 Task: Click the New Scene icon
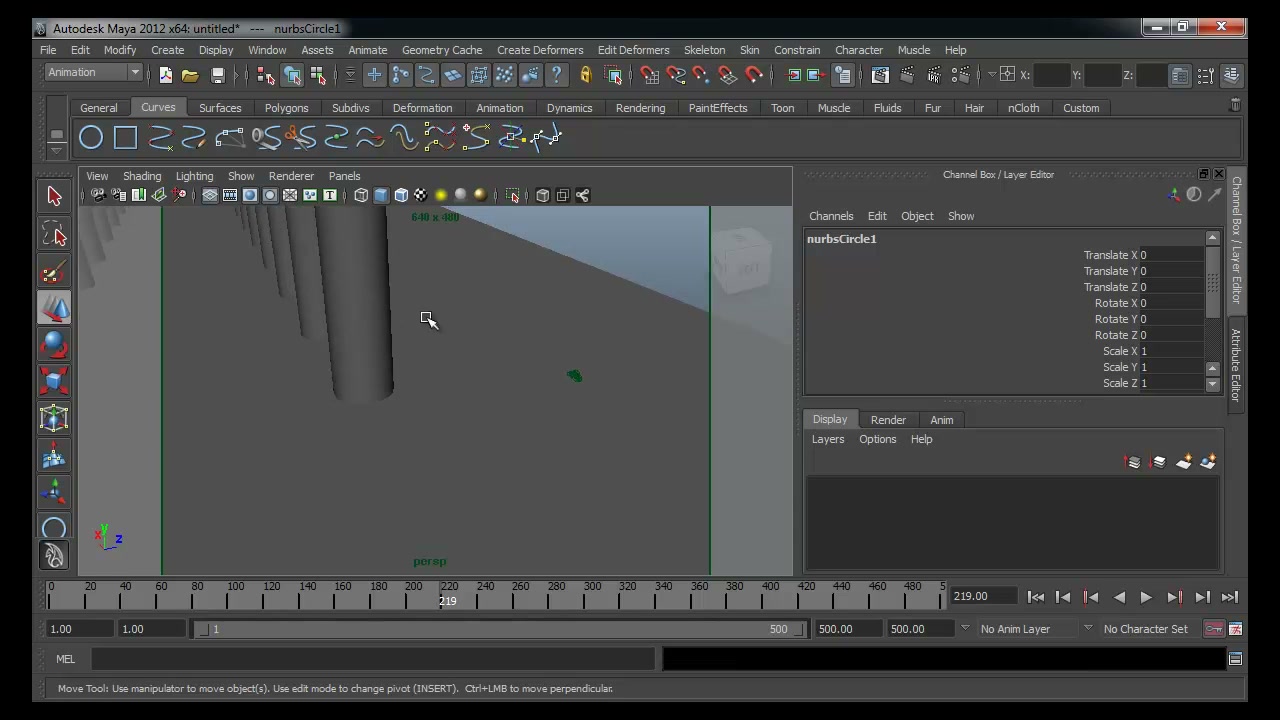165,75
